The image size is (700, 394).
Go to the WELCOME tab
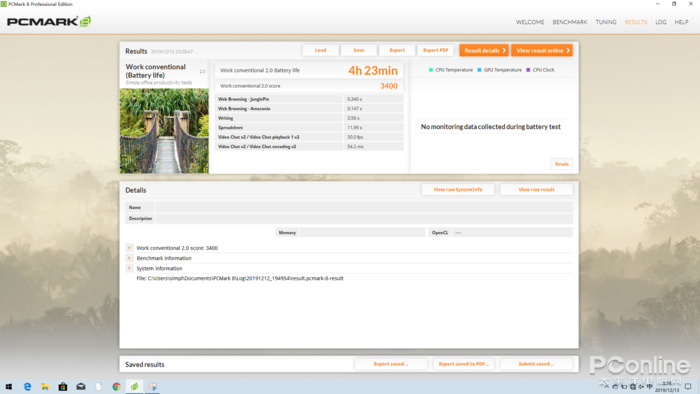point(530,22)
